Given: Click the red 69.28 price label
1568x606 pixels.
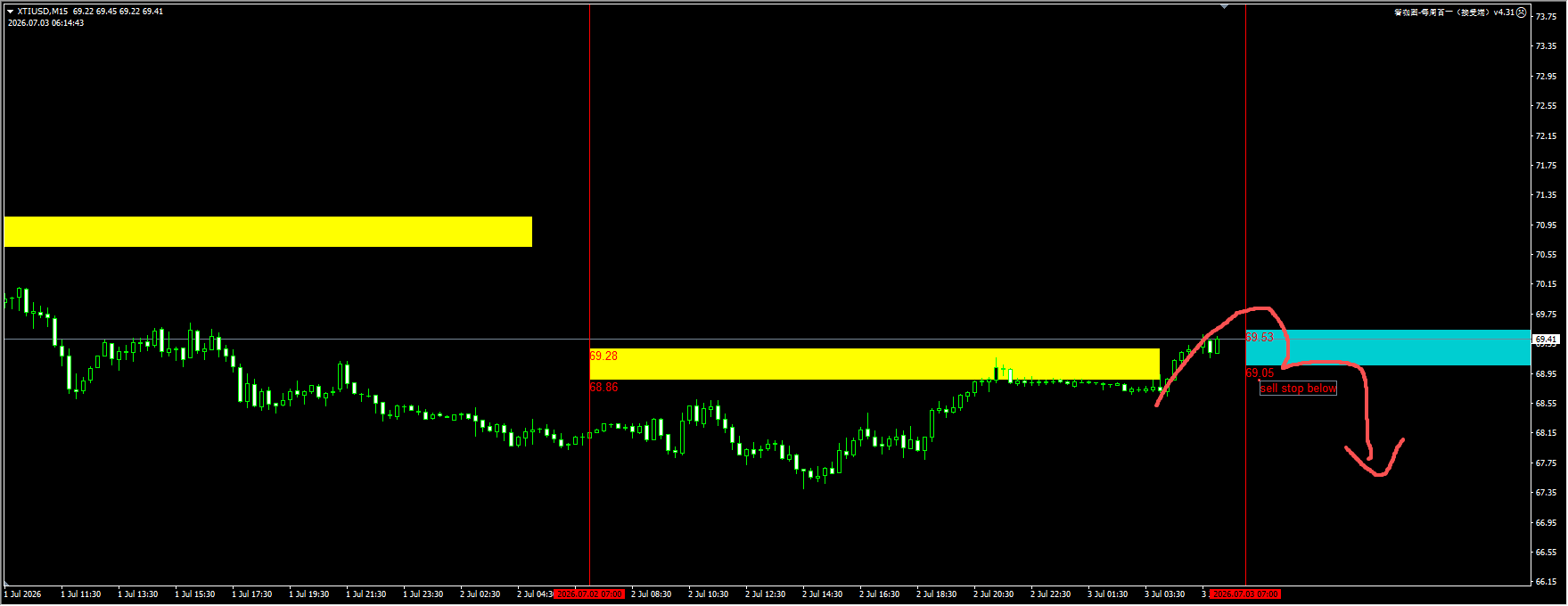Looking at the screenshot, I should 603,356.
